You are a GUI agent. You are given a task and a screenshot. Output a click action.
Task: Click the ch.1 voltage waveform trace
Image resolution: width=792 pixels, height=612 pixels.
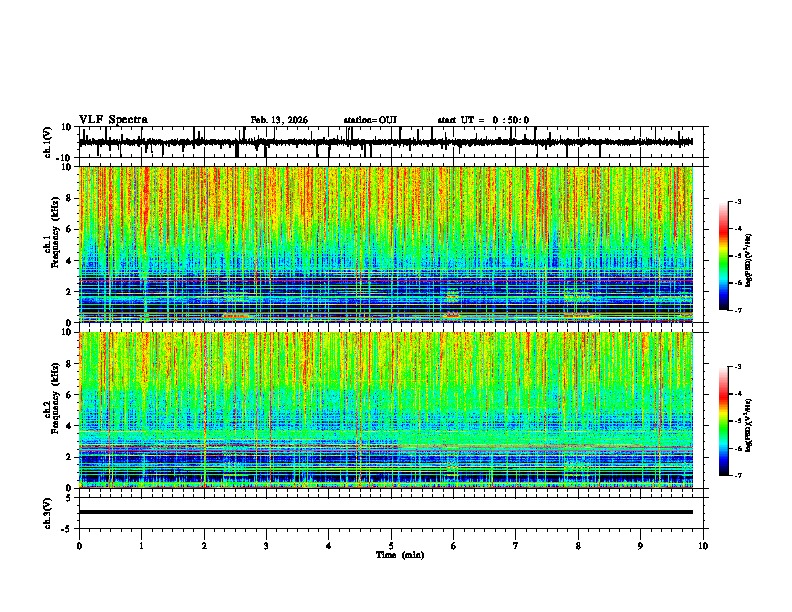385,142
